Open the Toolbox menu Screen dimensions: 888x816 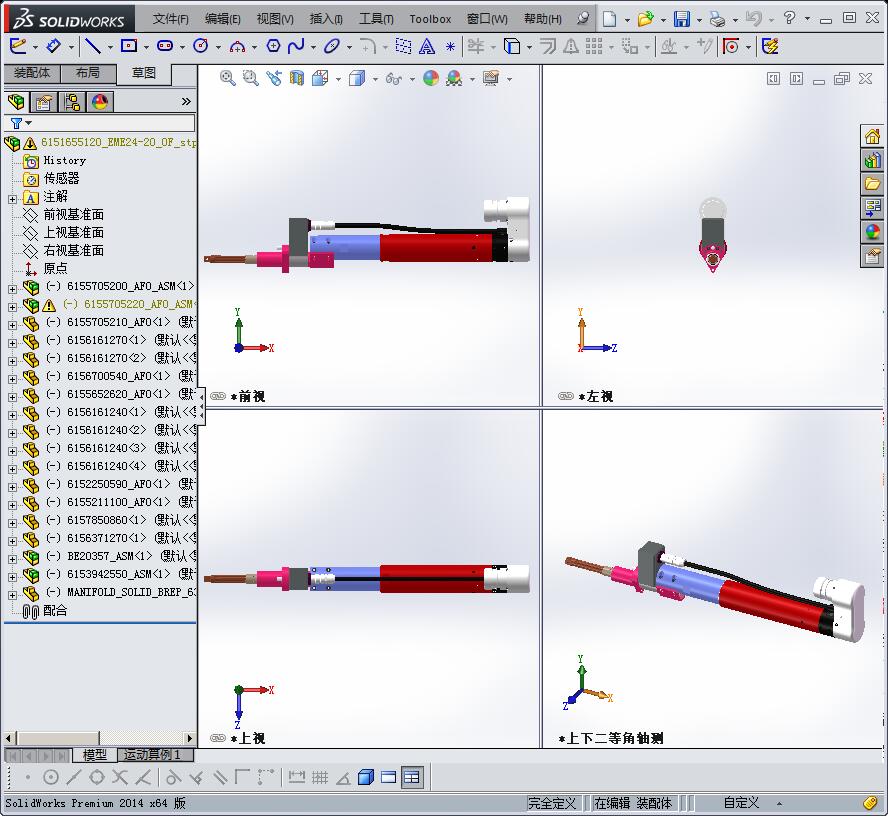tap(430, 19)
